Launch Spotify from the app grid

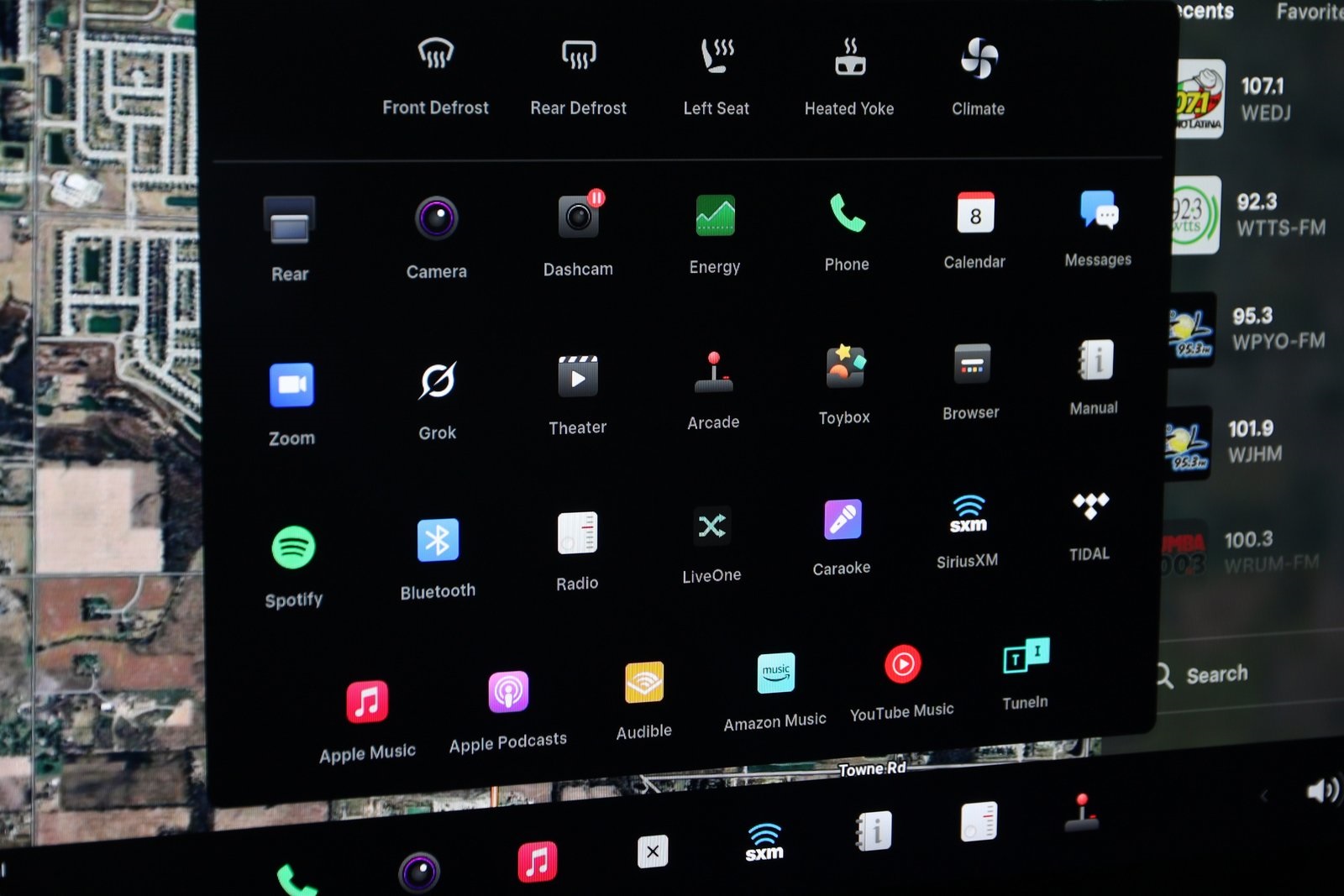[x=293, y=548]
